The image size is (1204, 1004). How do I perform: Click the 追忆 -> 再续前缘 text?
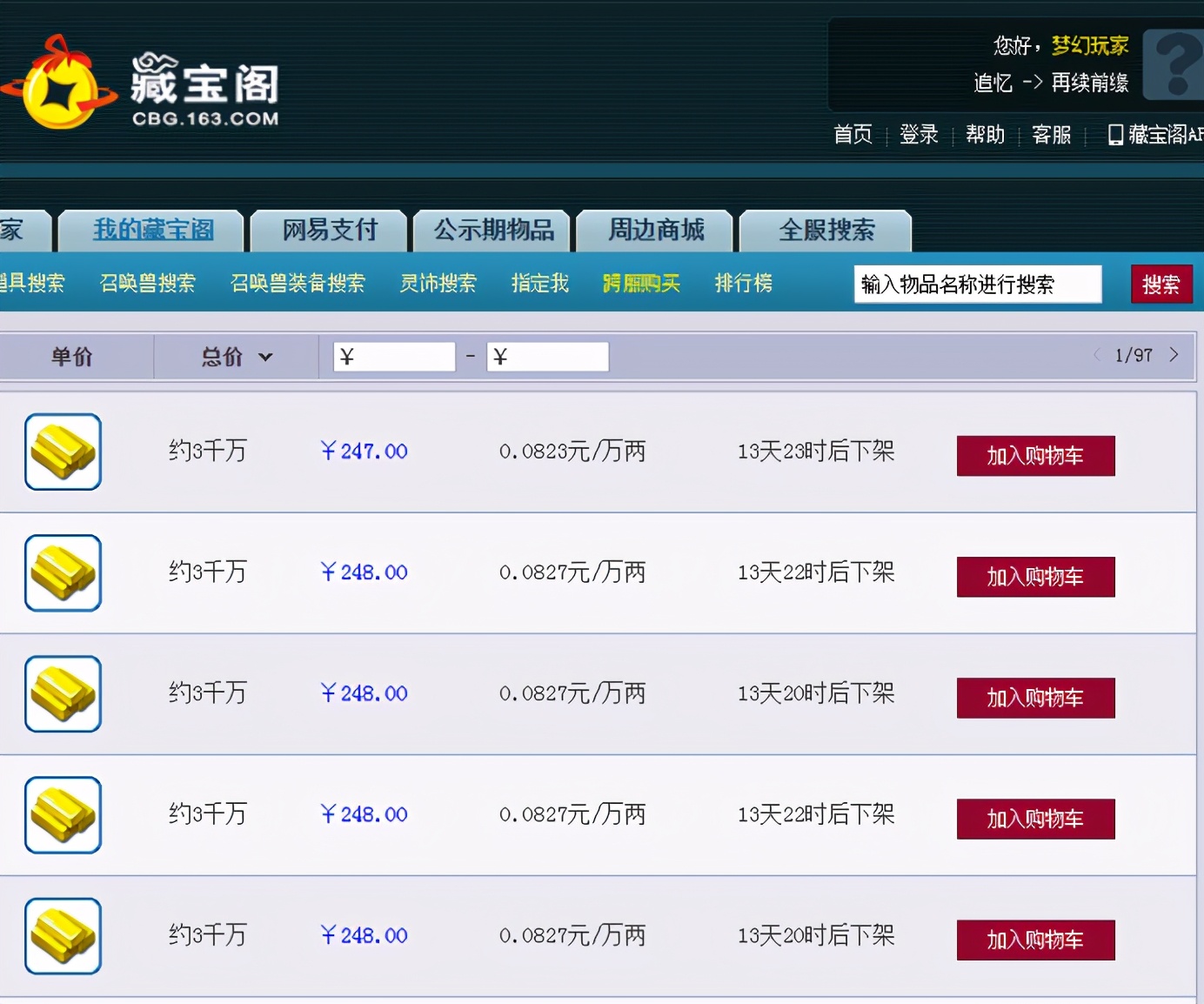click(1051, 83)
